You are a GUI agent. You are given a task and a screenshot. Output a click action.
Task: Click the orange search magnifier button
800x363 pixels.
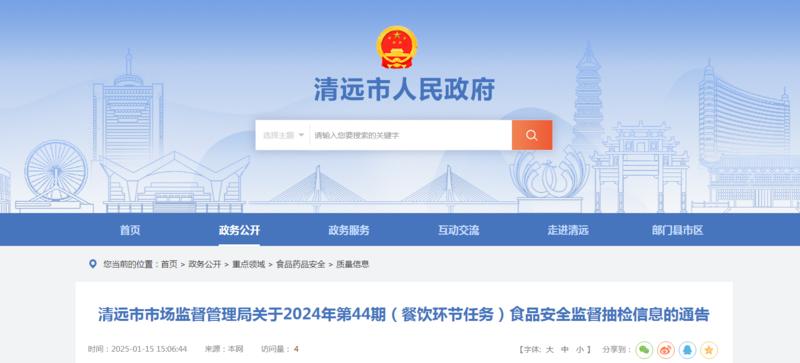[x=532, y=135]
